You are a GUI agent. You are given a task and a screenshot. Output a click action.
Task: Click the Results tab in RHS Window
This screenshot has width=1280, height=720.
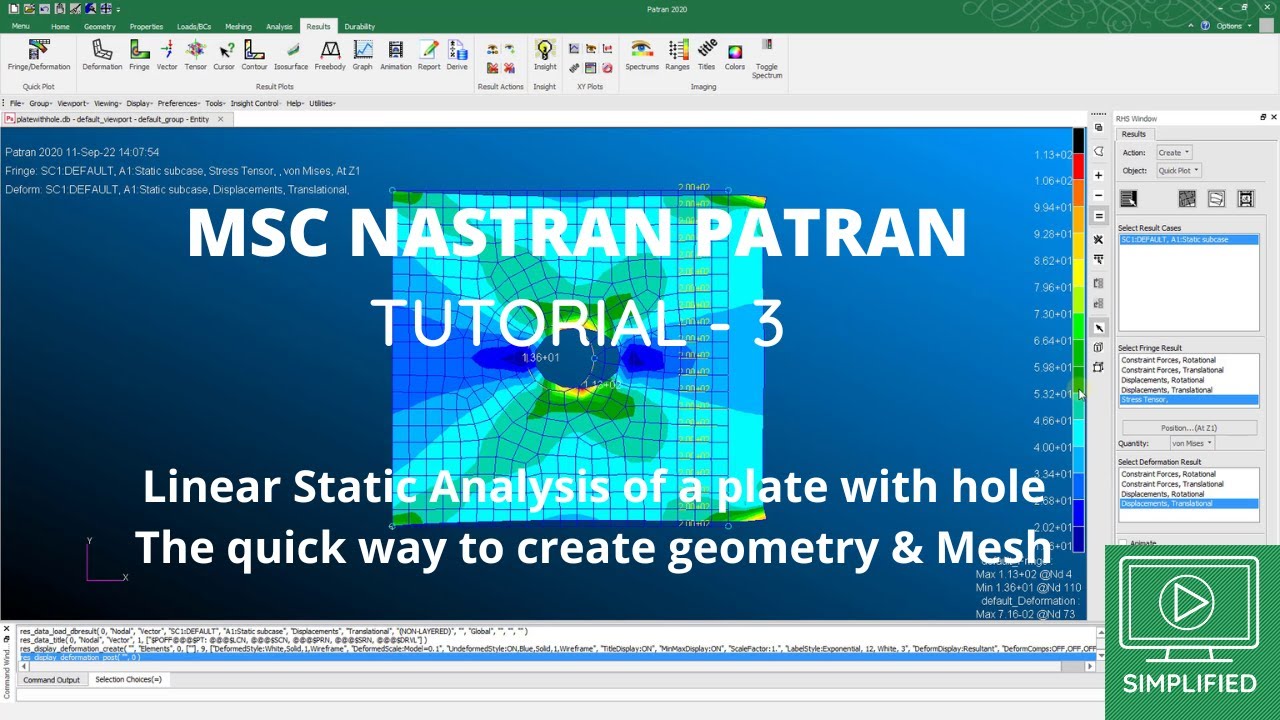pyautogui.click(x=1134, y=134)
